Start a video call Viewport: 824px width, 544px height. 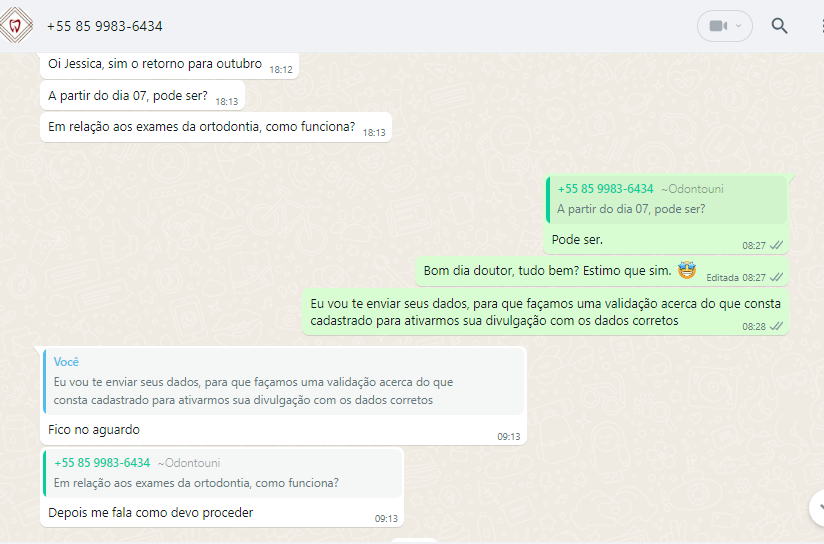(717, 26)
